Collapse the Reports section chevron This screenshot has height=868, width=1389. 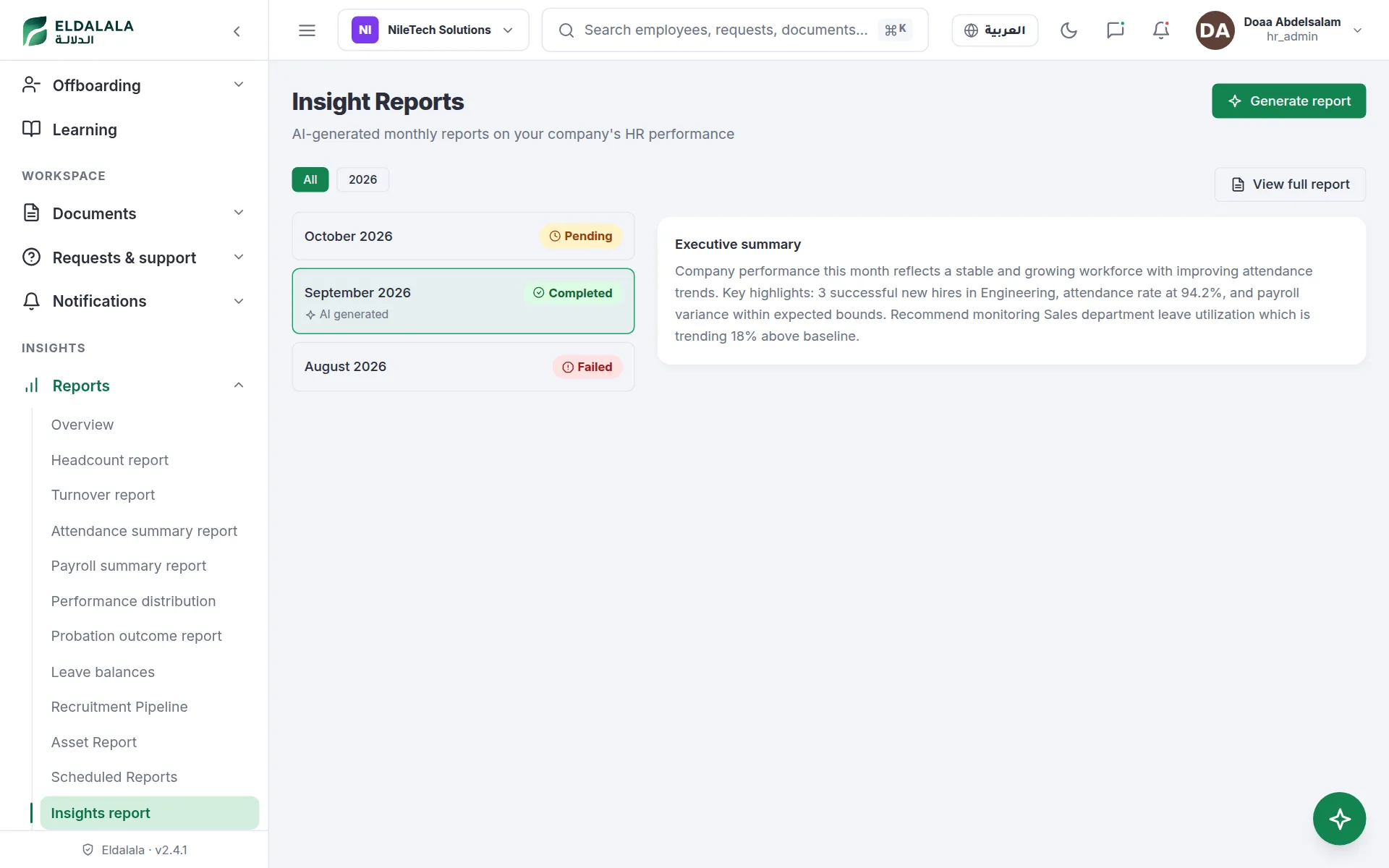tap(239, 386)
